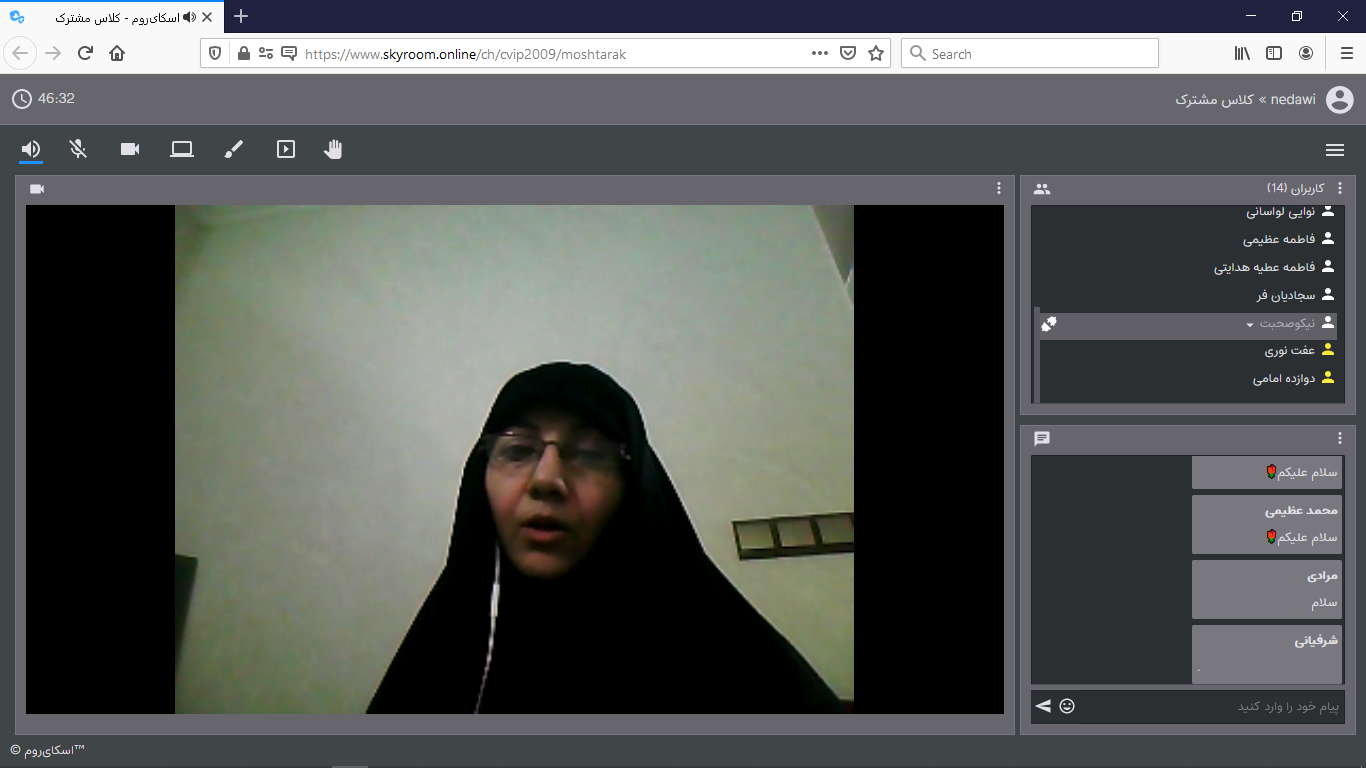
Task: Go forward in the browser
Action: point(53,54)
